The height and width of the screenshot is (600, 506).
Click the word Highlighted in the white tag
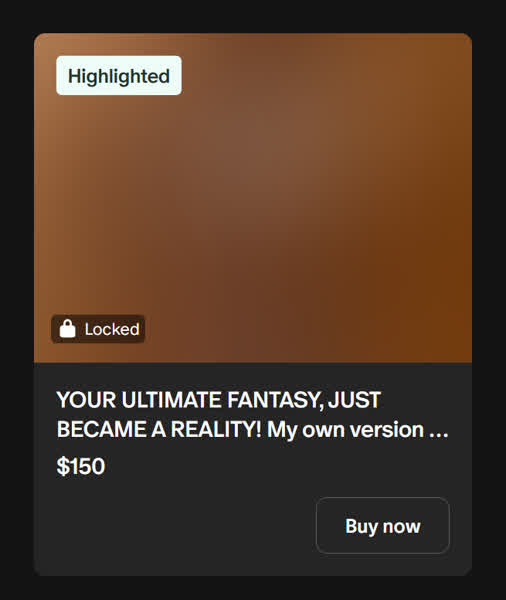click(x=119, y=76)
